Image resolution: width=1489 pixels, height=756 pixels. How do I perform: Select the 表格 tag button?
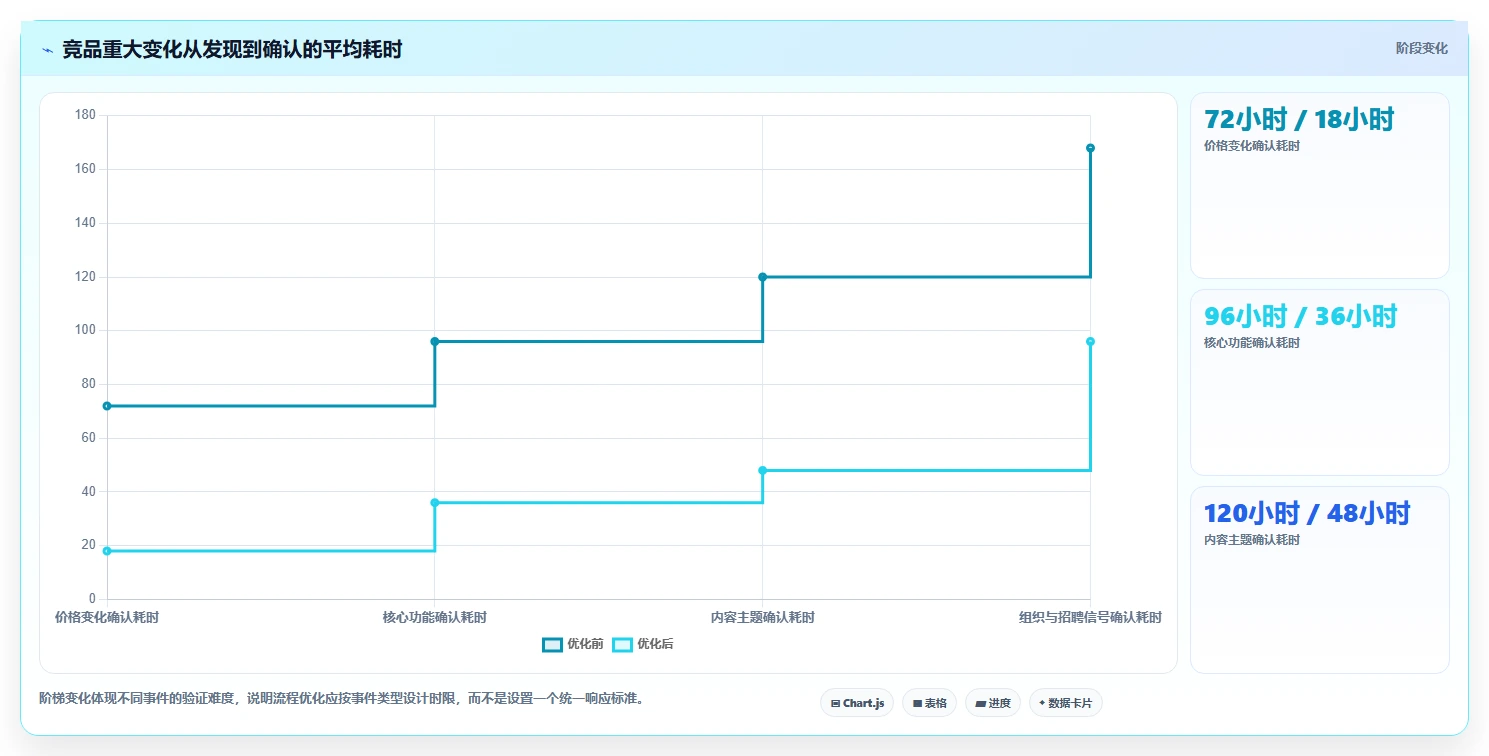(x=929, y=703)
